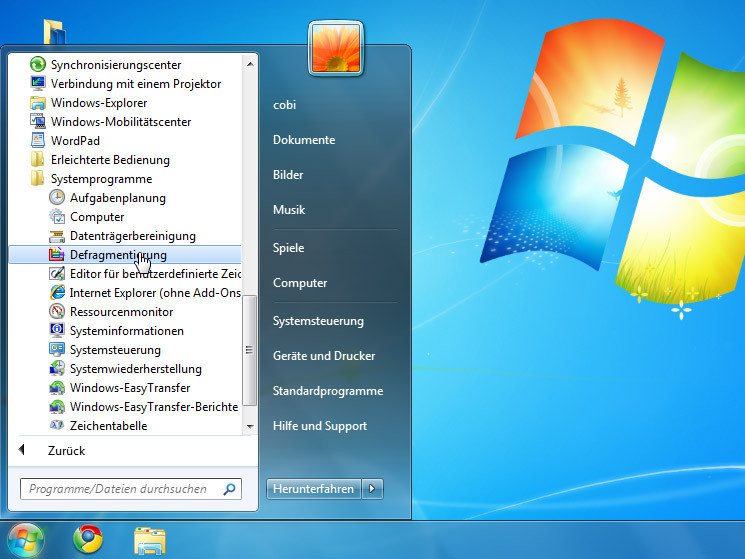The width and height of the screenshot is (745, 559).
Task: Click the Systemsteuerung icon in program list
Action: [x=57, y=350]
